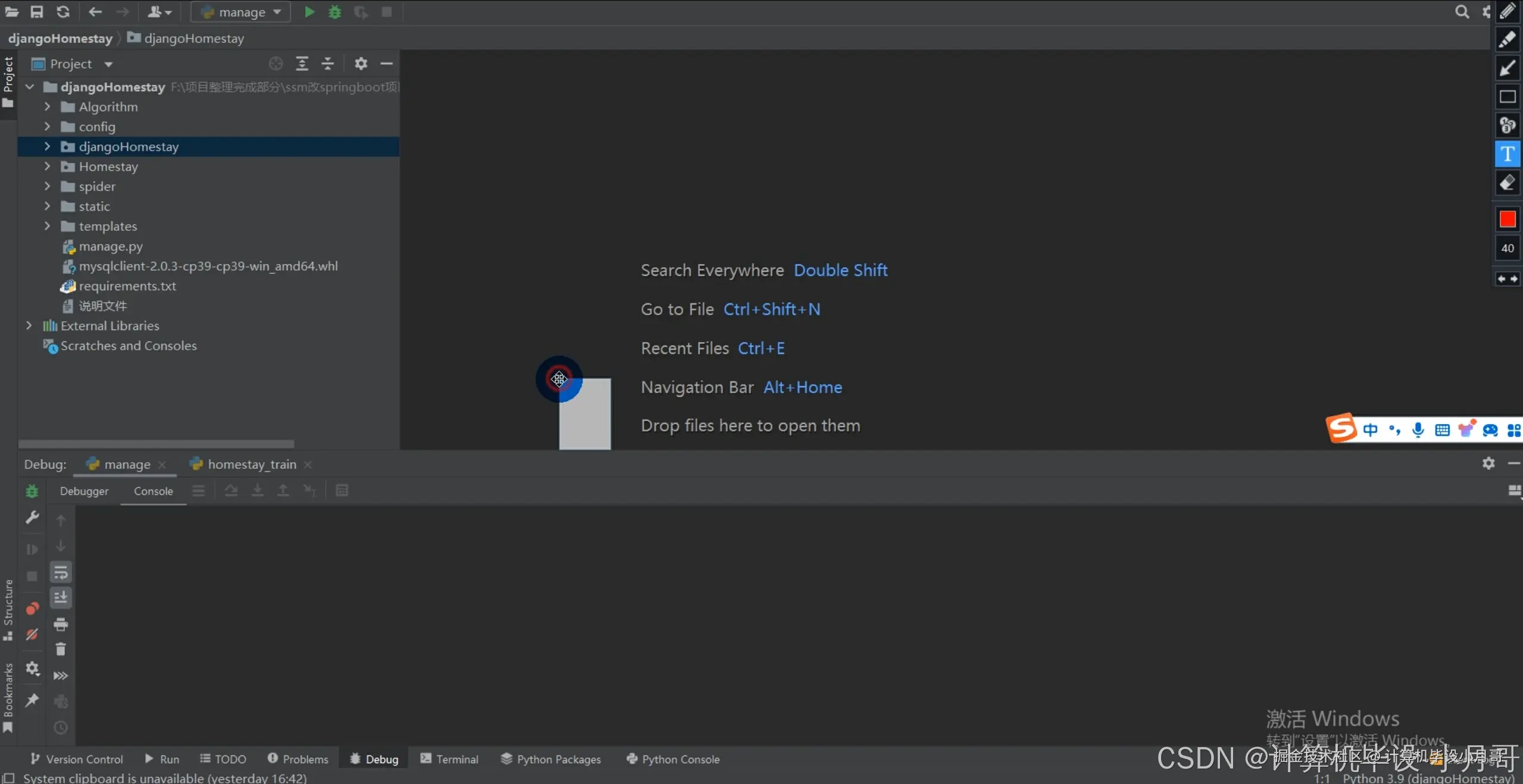Select the Text tool in annotation toolbar
Image resolution: width=1523 pixels, height=784 pixels.
coord(1508,154)
